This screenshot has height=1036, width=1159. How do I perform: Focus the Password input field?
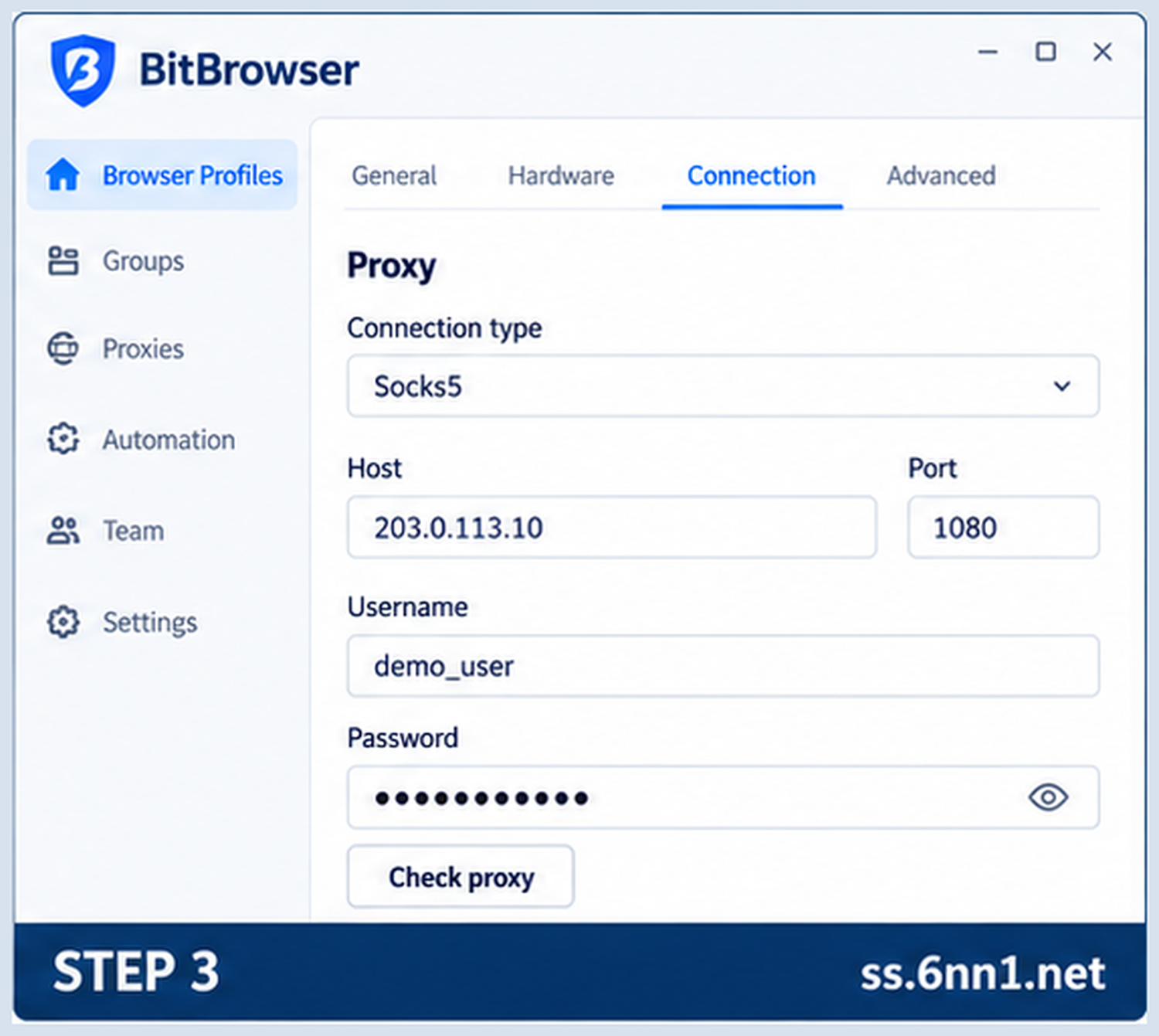[723, 797]
